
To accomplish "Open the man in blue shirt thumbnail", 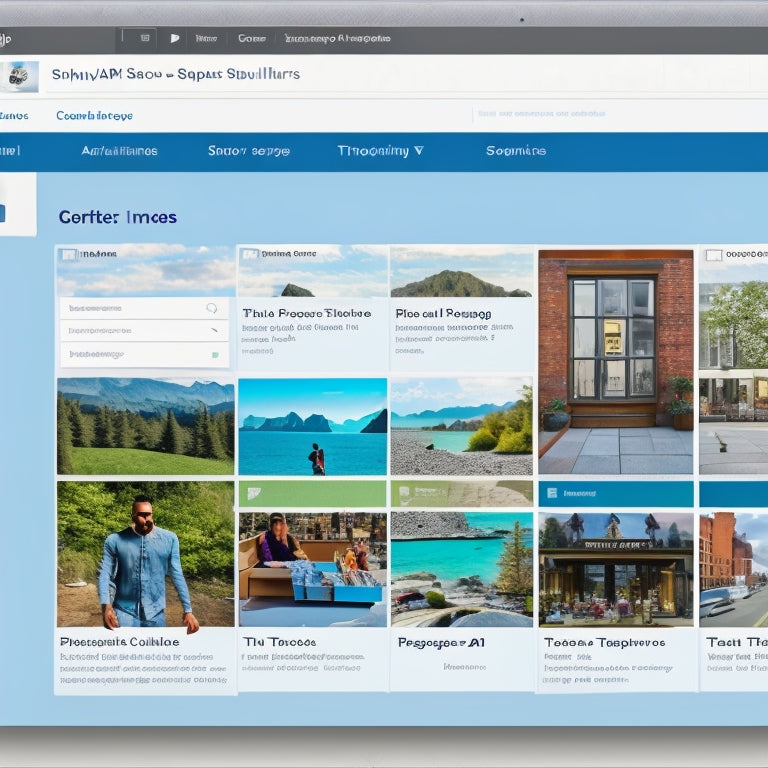I will click(x=145, y=554).
